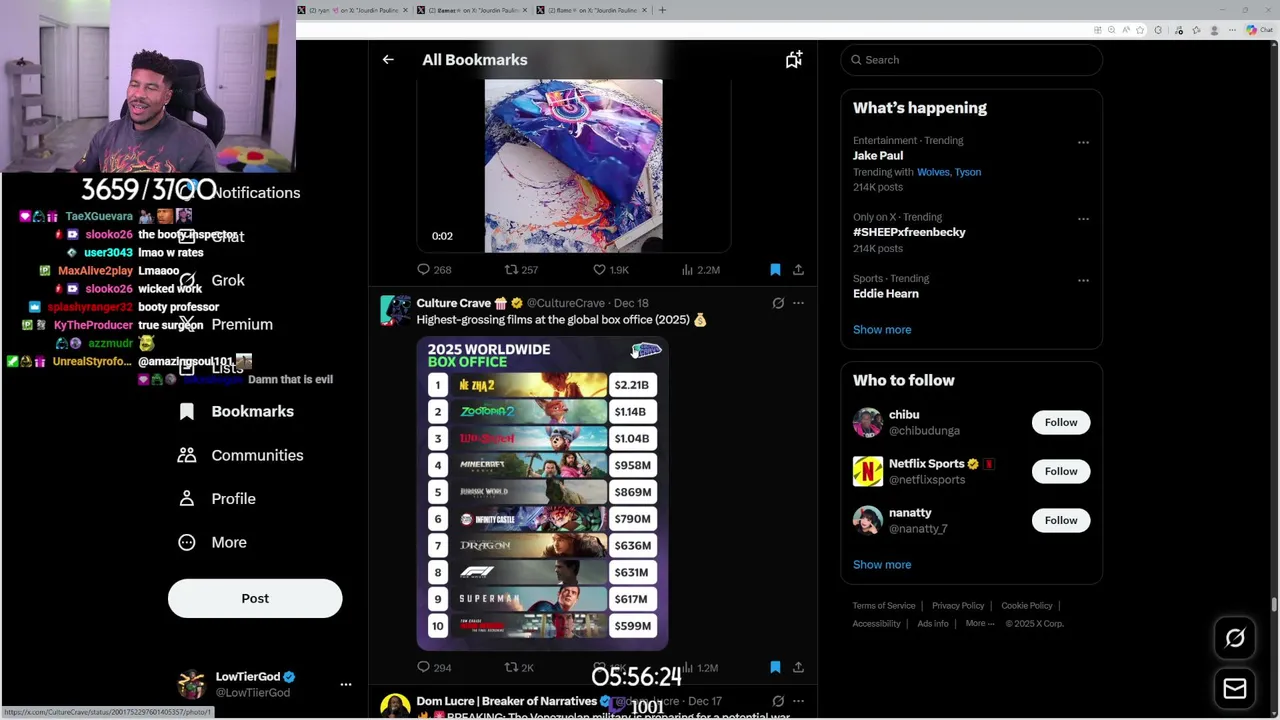Open more options for Eddie Hearn trend

click(x=1083, y=281)
